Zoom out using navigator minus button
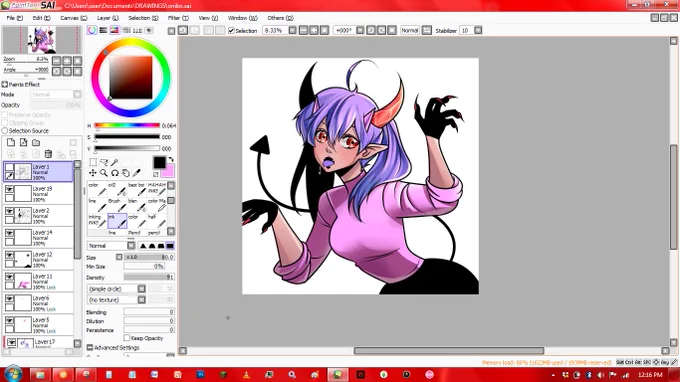 pos(56,61)
